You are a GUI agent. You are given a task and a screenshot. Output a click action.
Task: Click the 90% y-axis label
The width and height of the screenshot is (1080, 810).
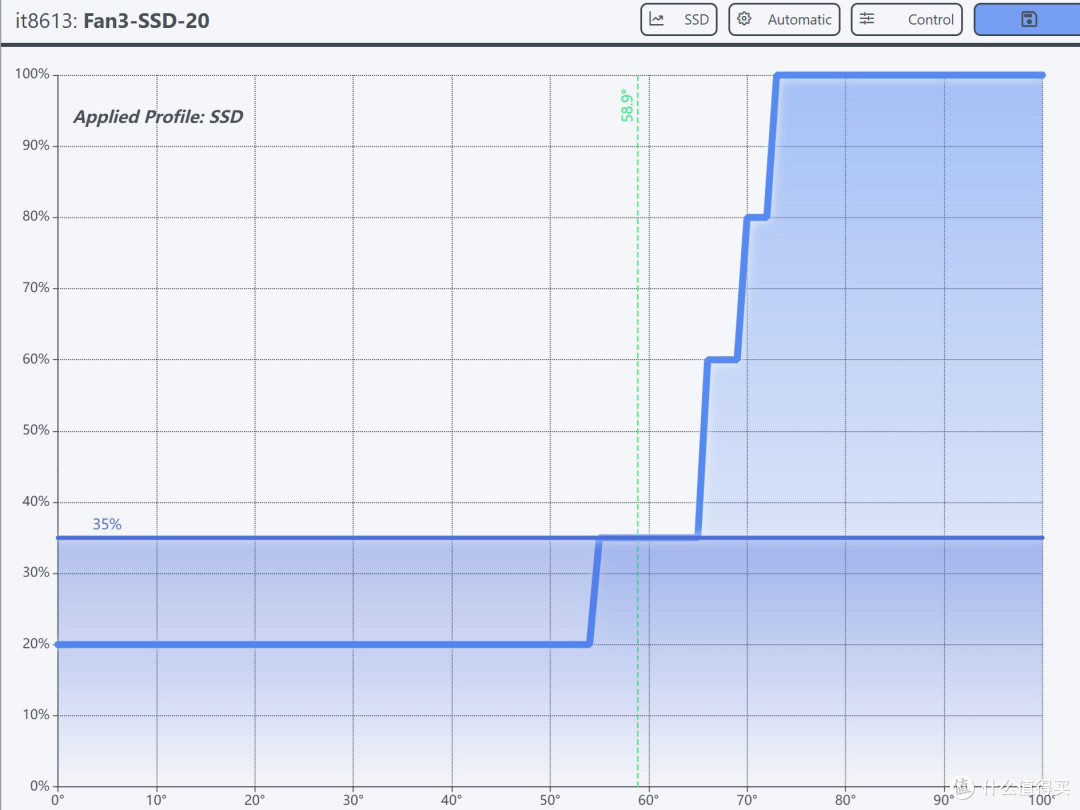36,145
